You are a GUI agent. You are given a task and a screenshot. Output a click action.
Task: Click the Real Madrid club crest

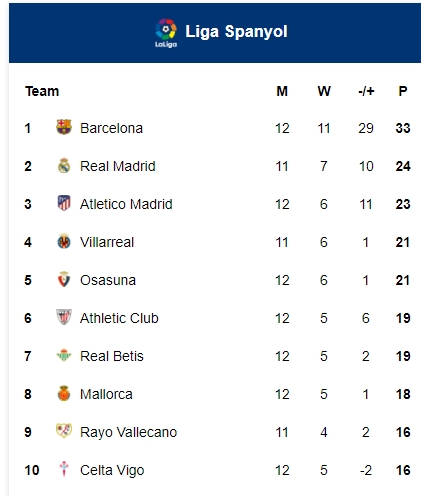tap(64, 165)
